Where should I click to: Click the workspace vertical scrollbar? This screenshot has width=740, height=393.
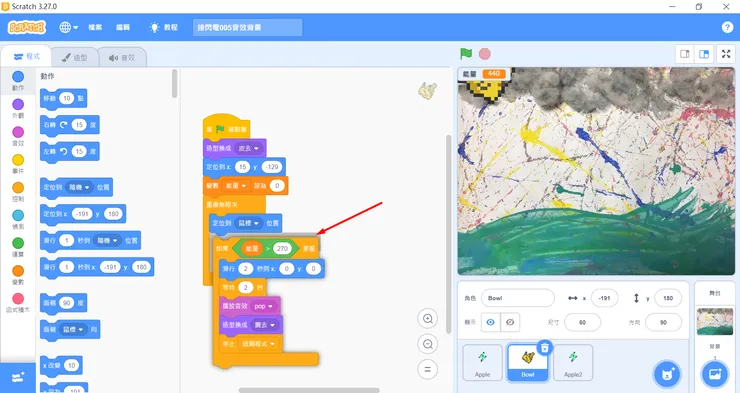pos(448,234)
